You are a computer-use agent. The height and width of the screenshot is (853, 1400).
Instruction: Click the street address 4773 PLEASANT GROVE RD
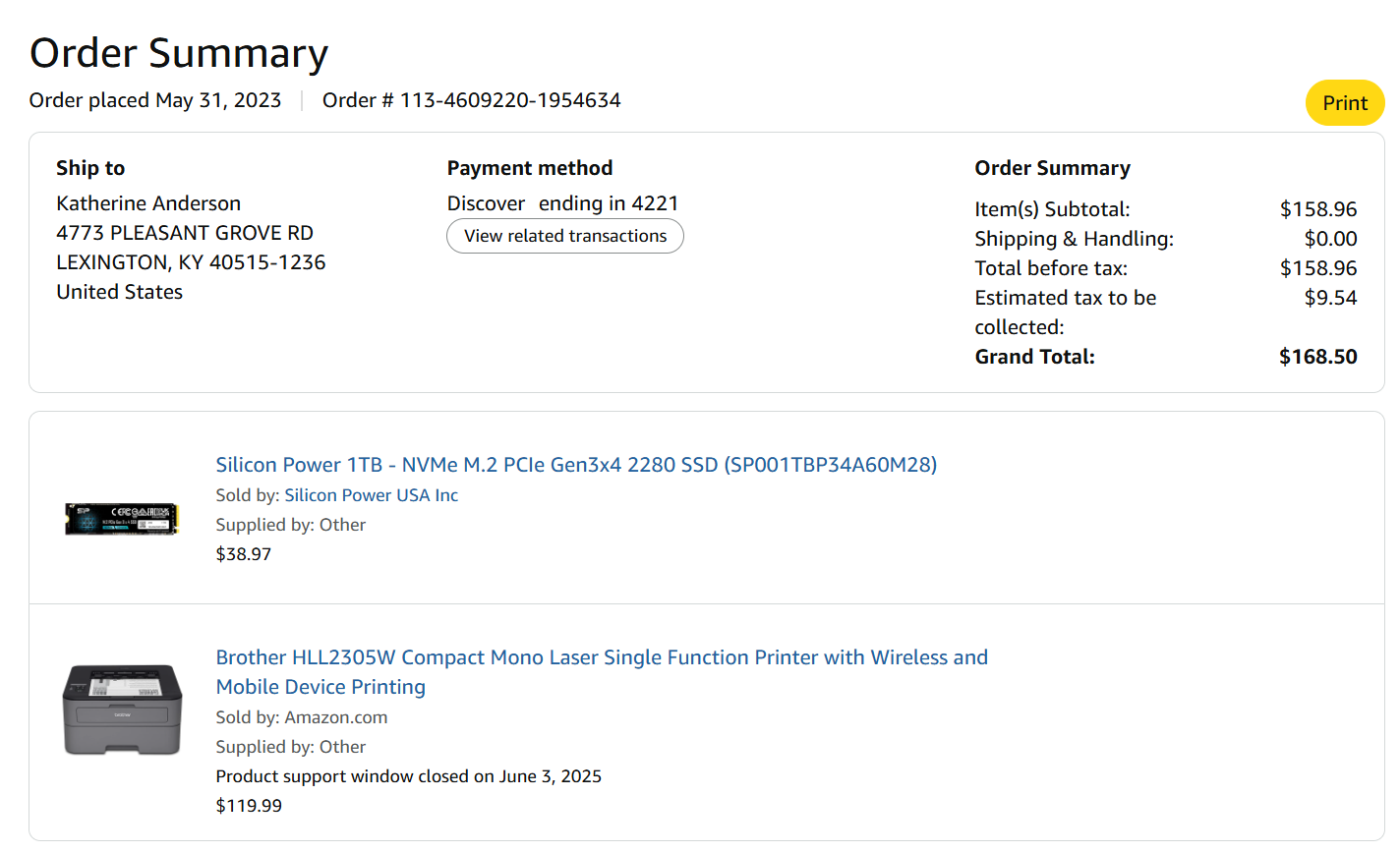185,233
